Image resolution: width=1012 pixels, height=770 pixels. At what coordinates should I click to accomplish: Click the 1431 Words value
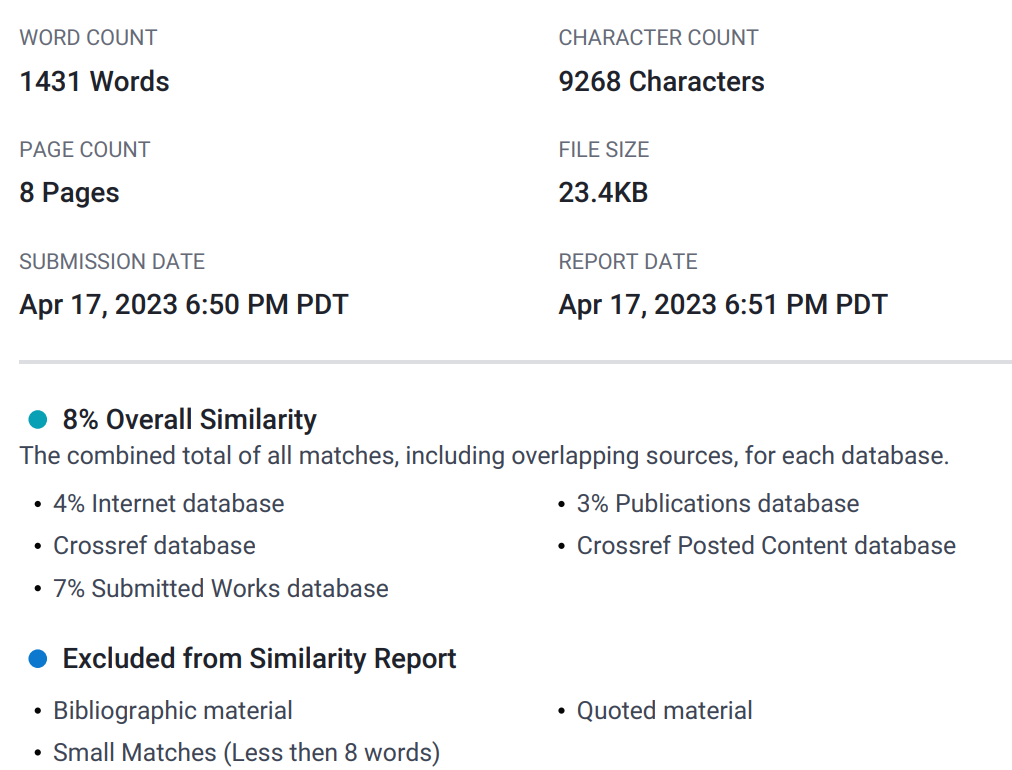point(94,81)
